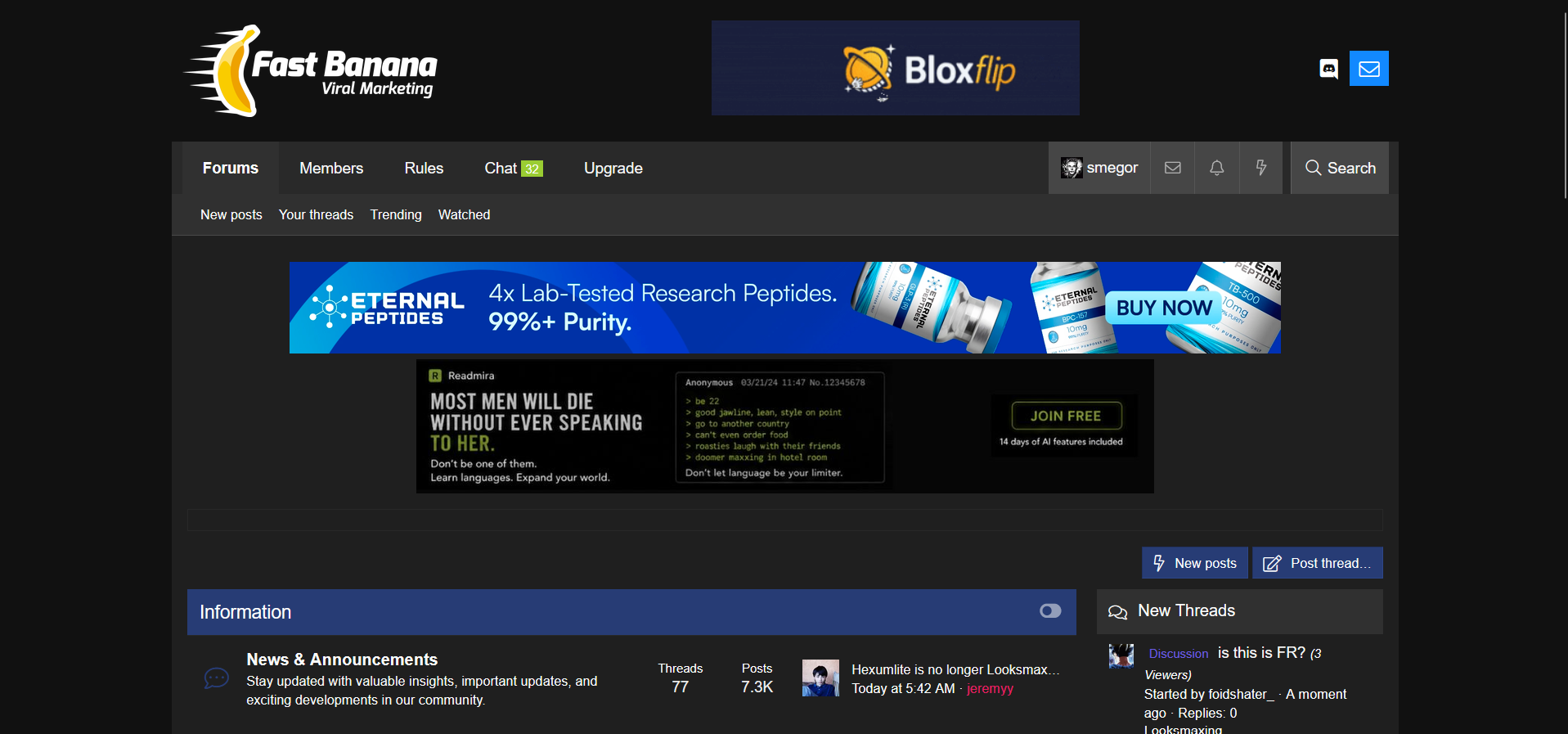The image size is (1568, 734).
Task: Go to the Rules page
Action: tap(424, 168)
